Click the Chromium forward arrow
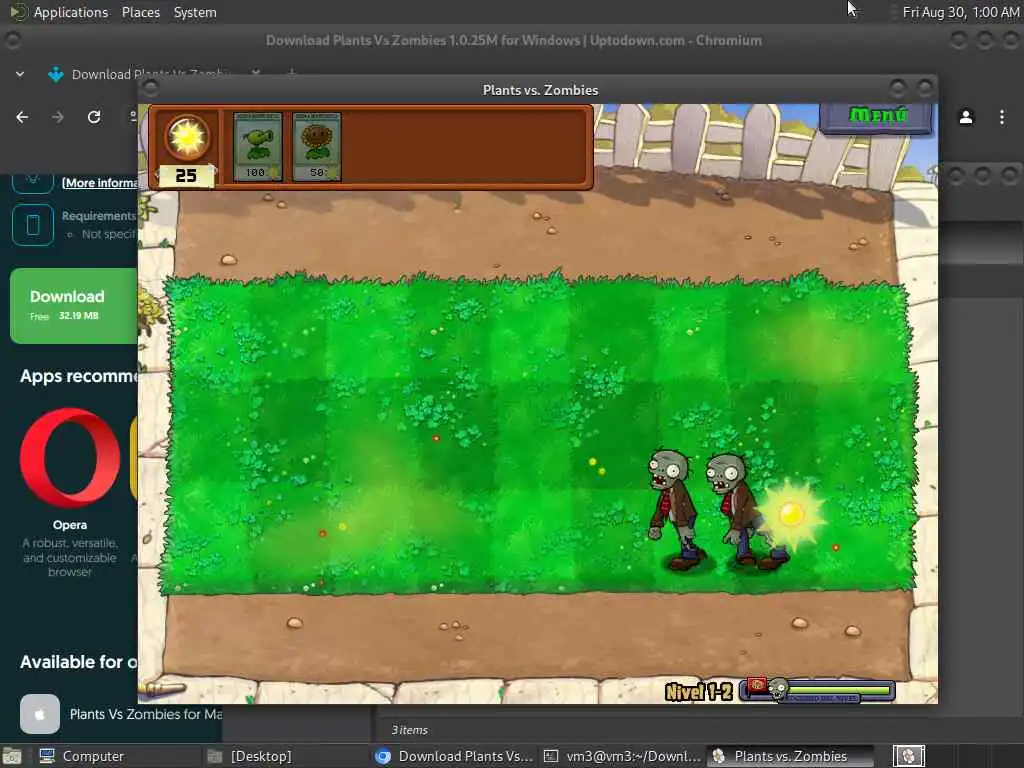Screen dimensions: 1024x768 click(58, 117)
